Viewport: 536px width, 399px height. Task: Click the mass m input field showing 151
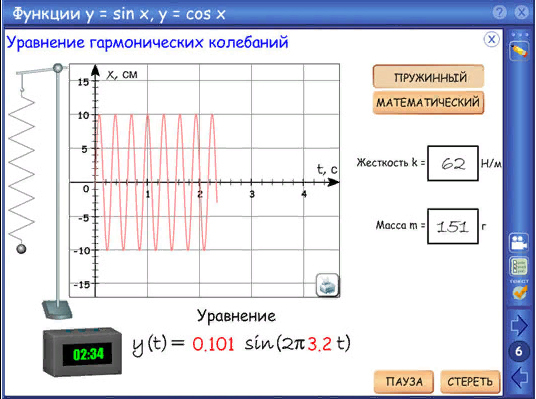coord(453,226)
